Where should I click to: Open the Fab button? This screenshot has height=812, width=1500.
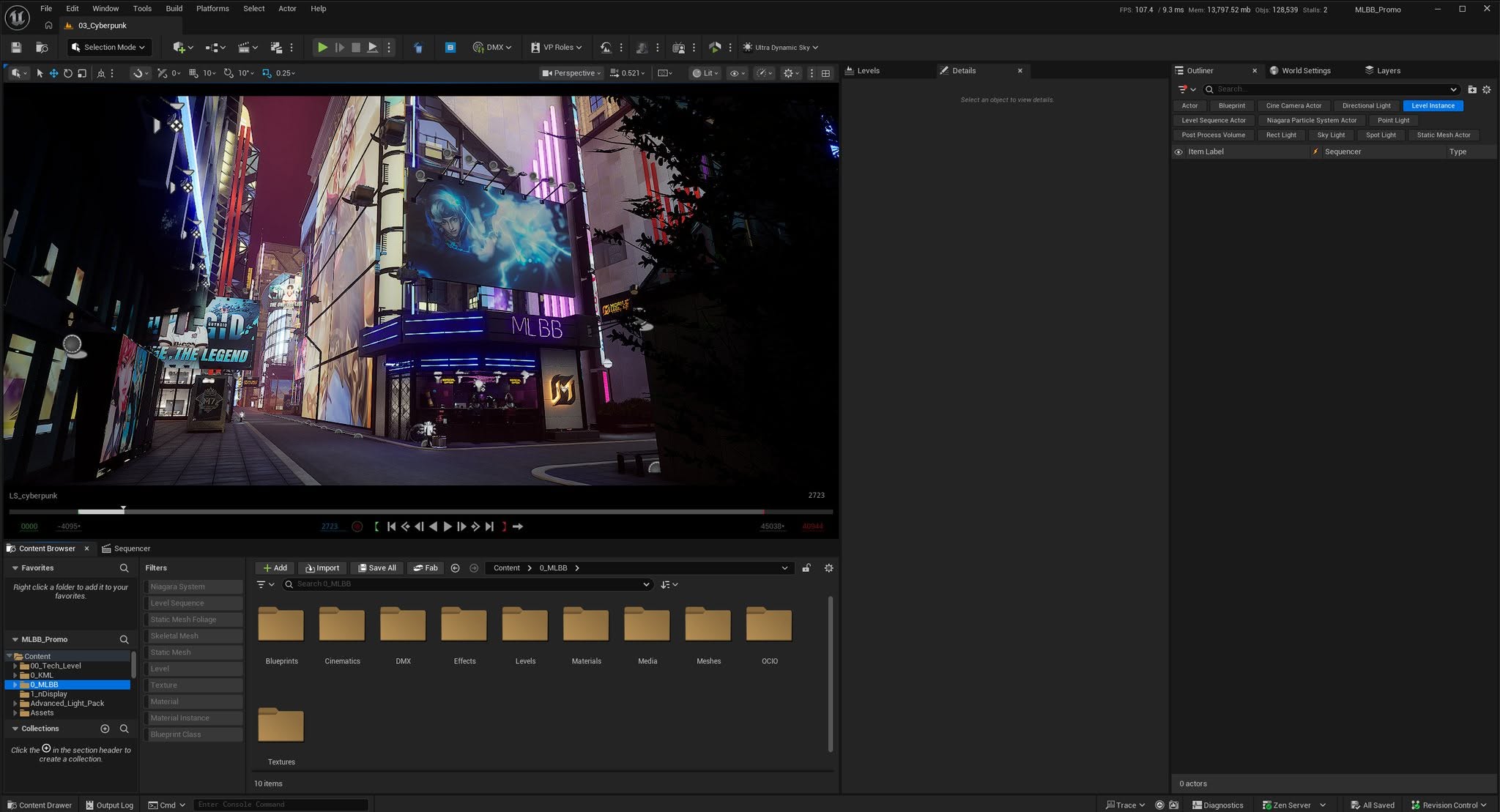click(425, 568)
